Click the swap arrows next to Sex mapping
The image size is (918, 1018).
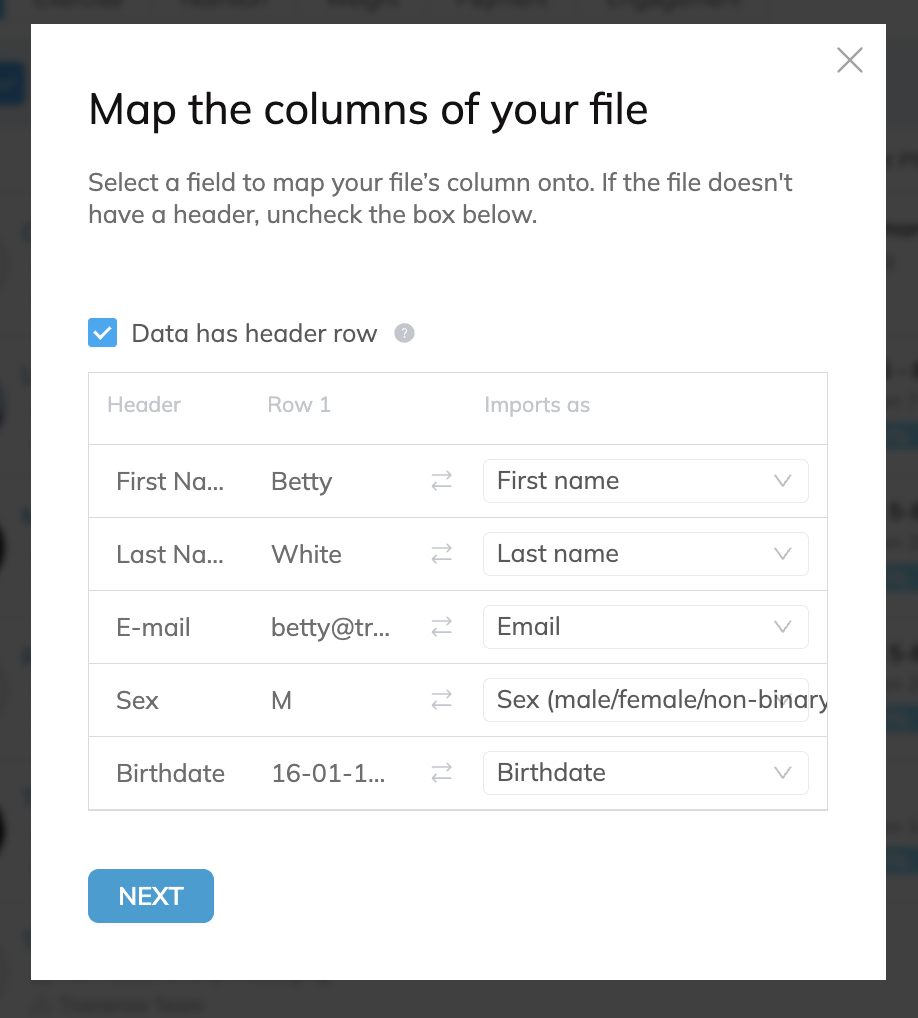[441, 700]
